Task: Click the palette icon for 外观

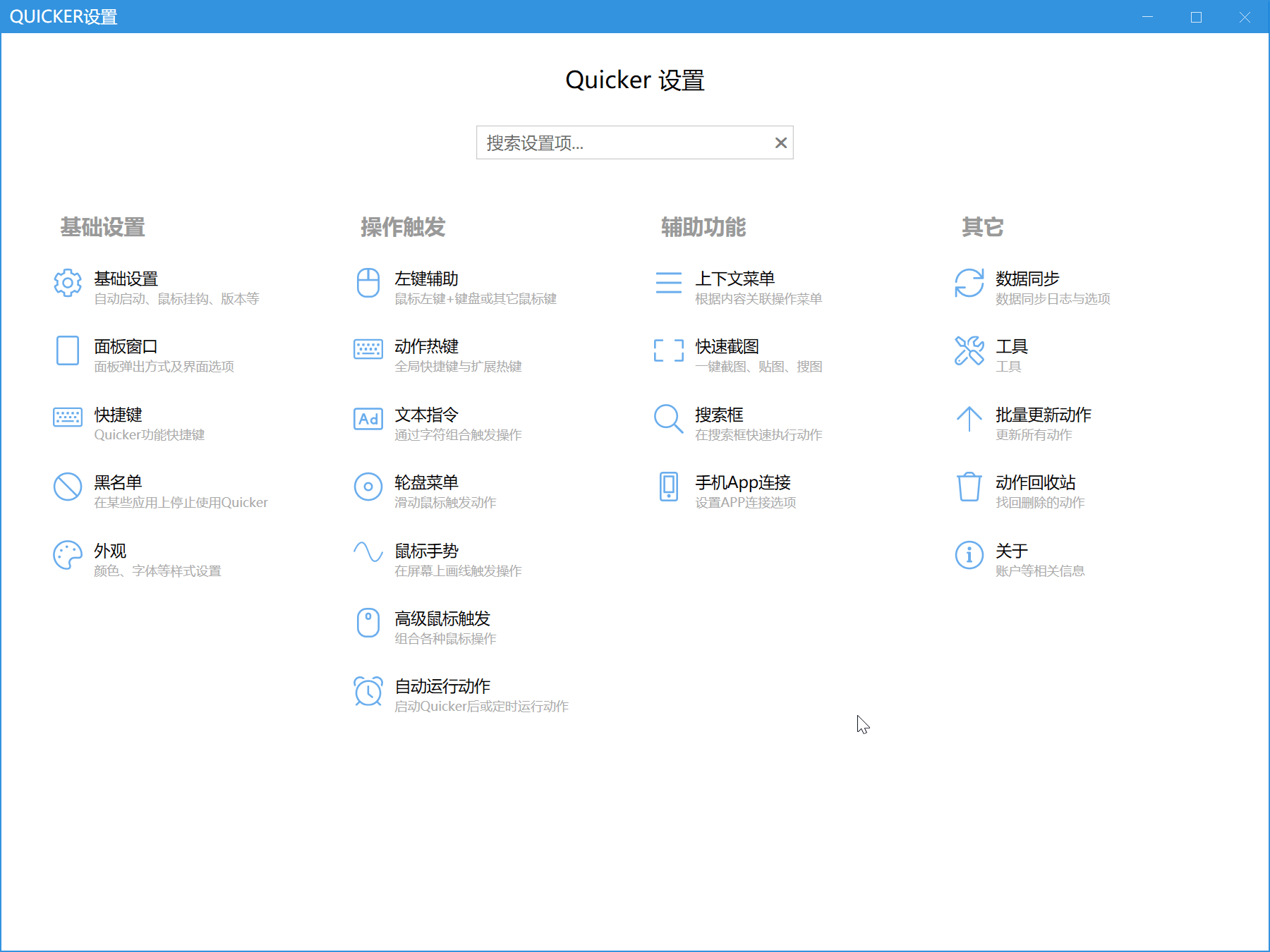Action: click(x=68, y=555)
